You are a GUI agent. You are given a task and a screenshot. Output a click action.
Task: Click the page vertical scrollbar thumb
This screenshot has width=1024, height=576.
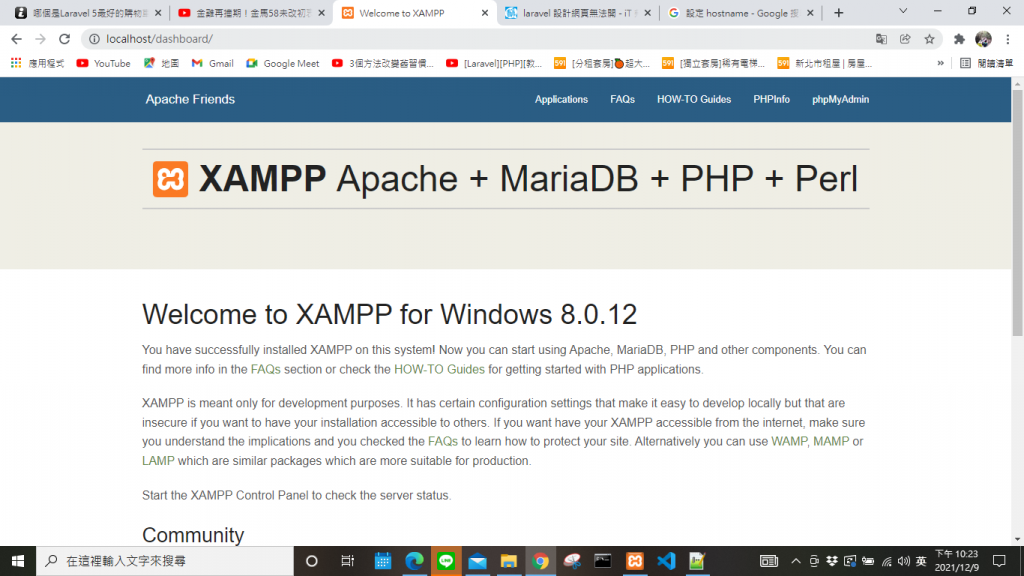click(1017, 214)
